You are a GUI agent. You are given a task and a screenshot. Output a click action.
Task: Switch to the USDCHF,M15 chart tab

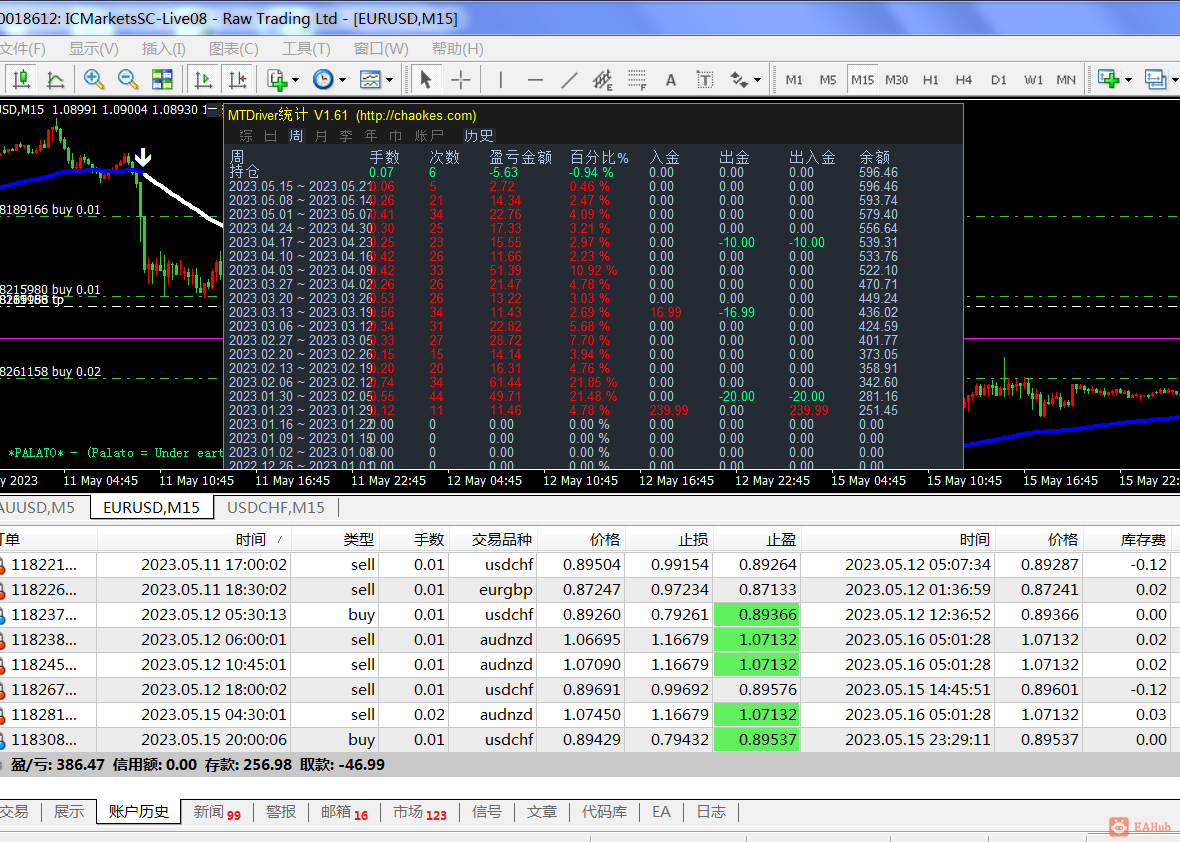point(276,507)
